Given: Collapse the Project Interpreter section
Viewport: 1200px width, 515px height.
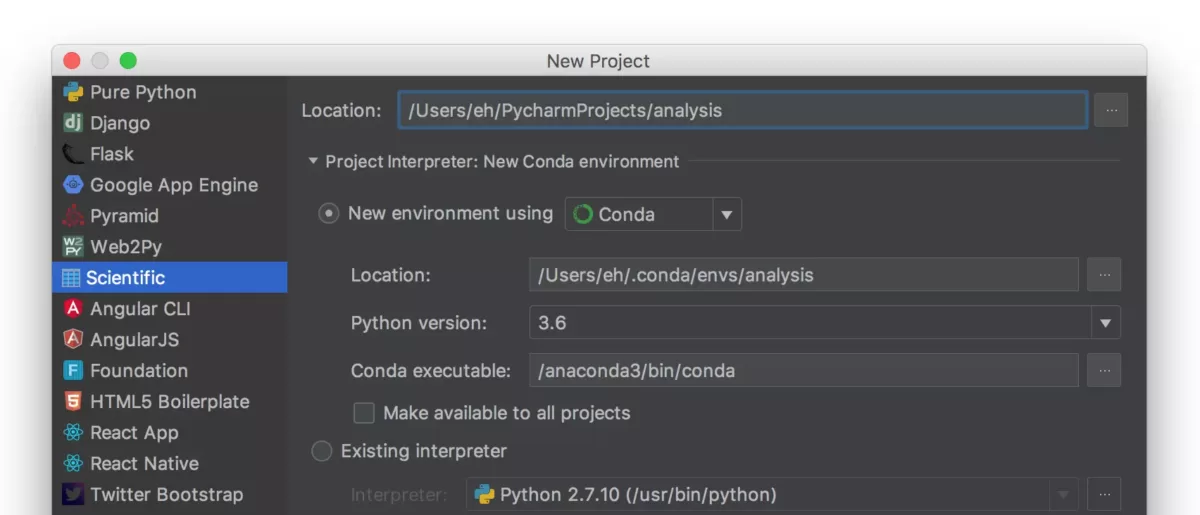Looking at the screenshot, I should pos(313,161).
